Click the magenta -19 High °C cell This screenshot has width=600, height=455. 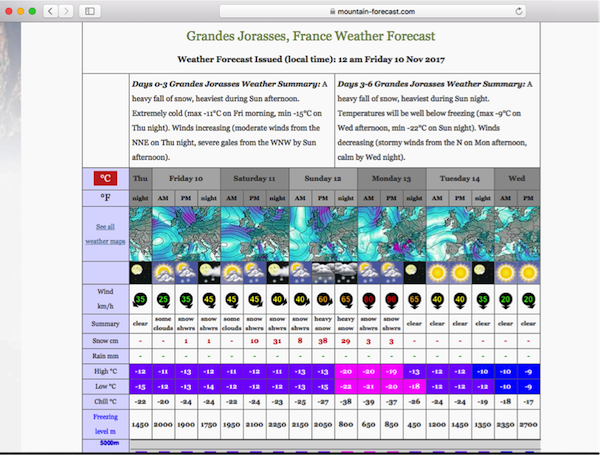391,371
